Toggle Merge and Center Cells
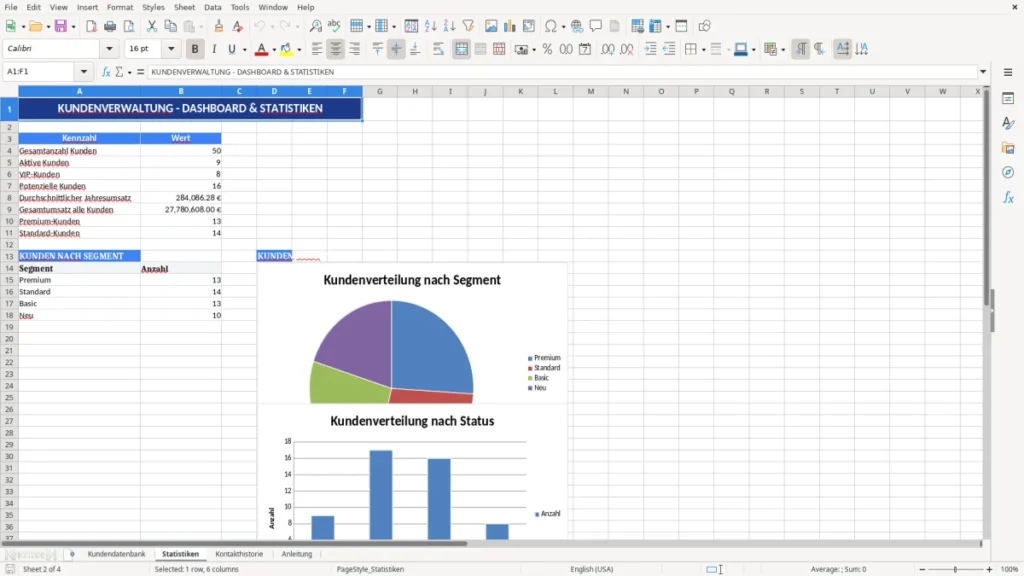This screenshot has height=576, width=1024. tap(461, 49)
